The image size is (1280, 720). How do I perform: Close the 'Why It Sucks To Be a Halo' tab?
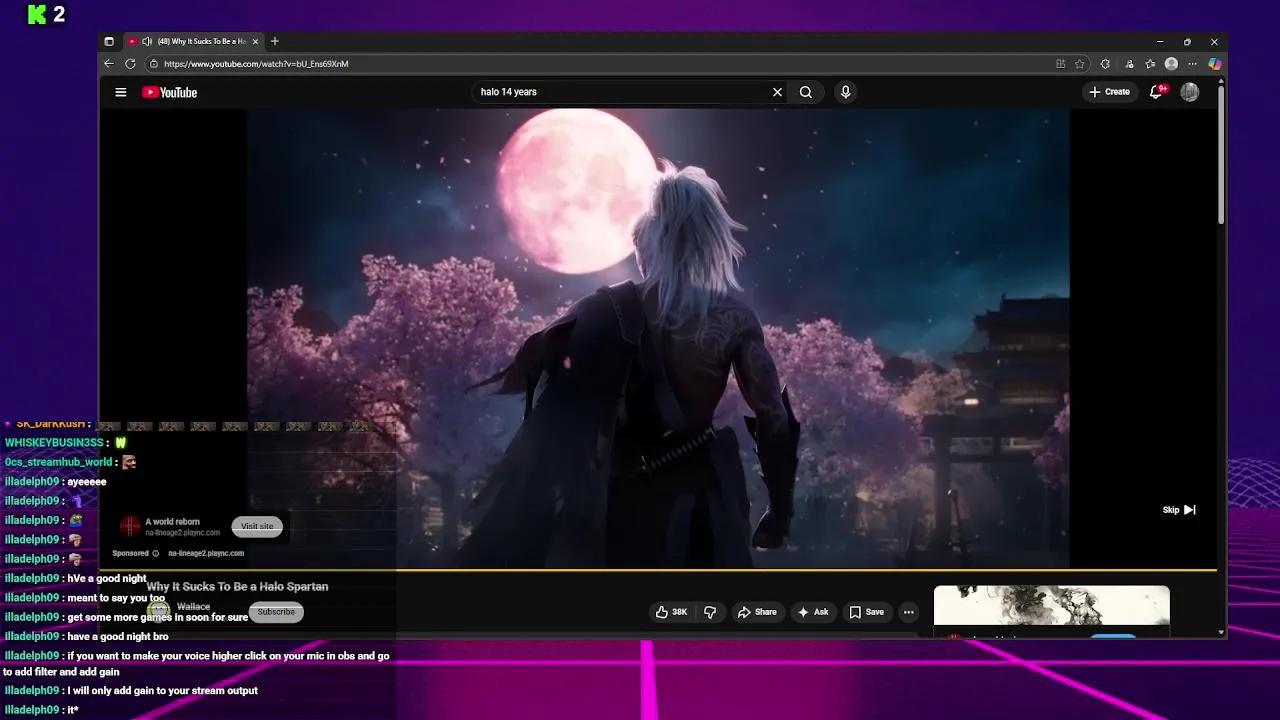pos(255,42)
